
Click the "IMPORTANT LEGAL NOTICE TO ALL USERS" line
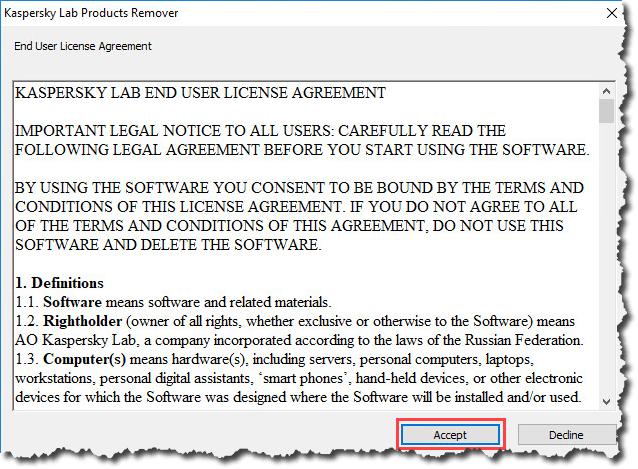pyautogui.click(x=260, y=131)
